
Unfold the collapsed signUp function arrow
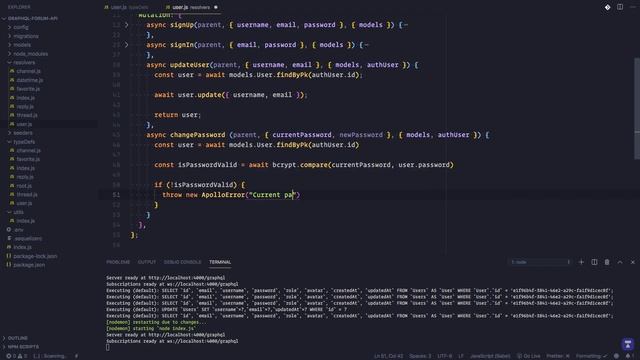[127, 25]
